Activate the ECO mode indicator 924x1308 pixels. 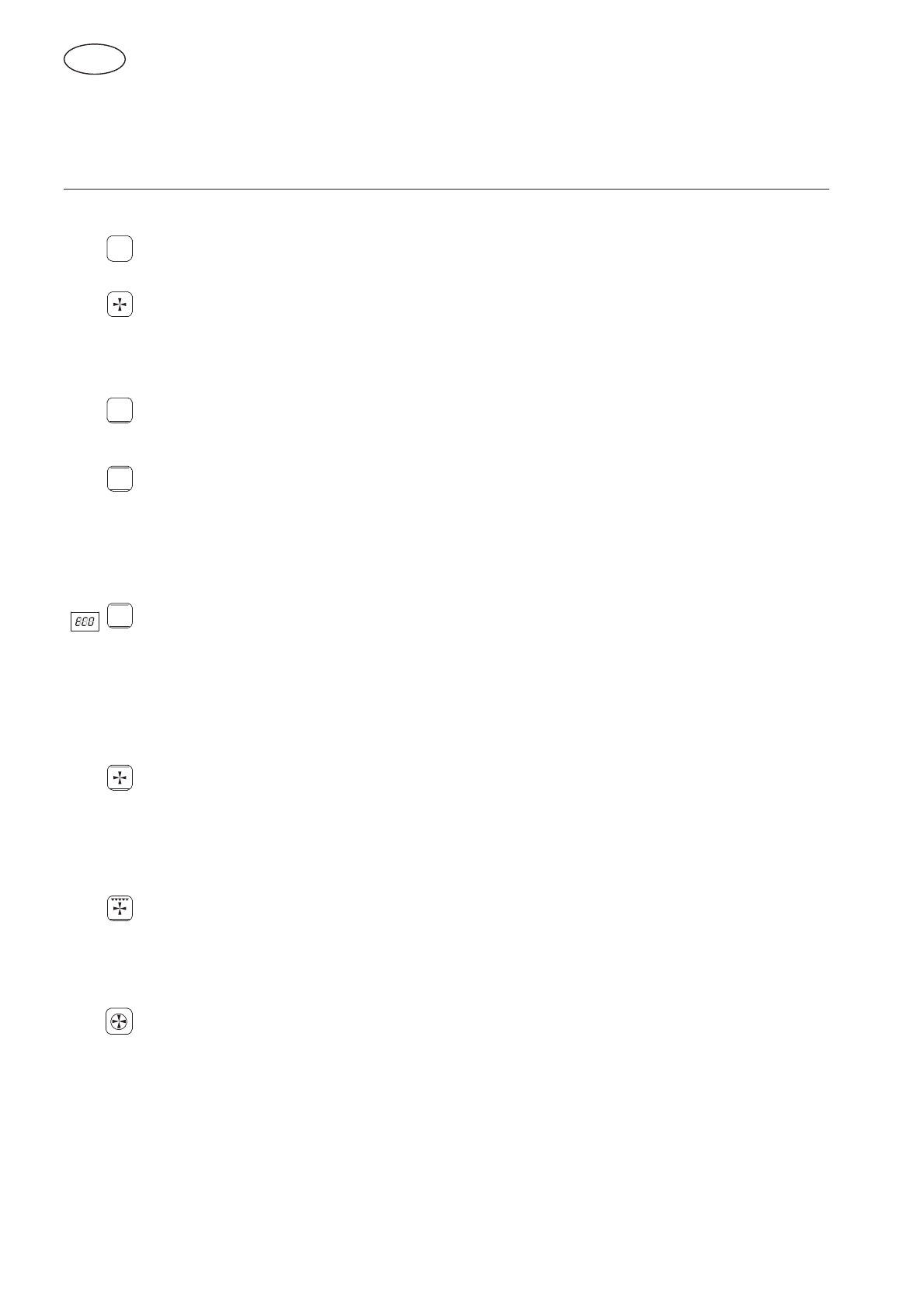85,621
